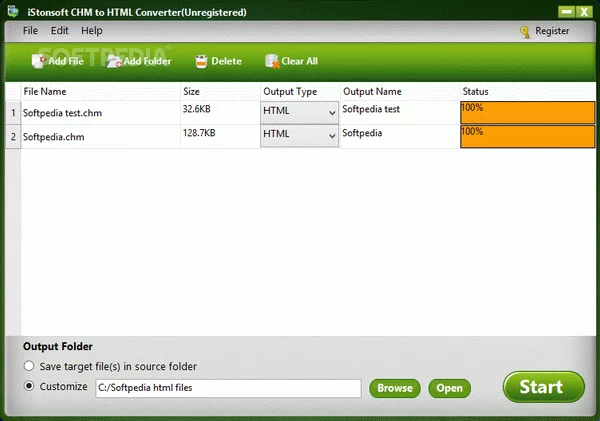Click the Browse button
Viewport: 600px width, 421px height.
394,388
